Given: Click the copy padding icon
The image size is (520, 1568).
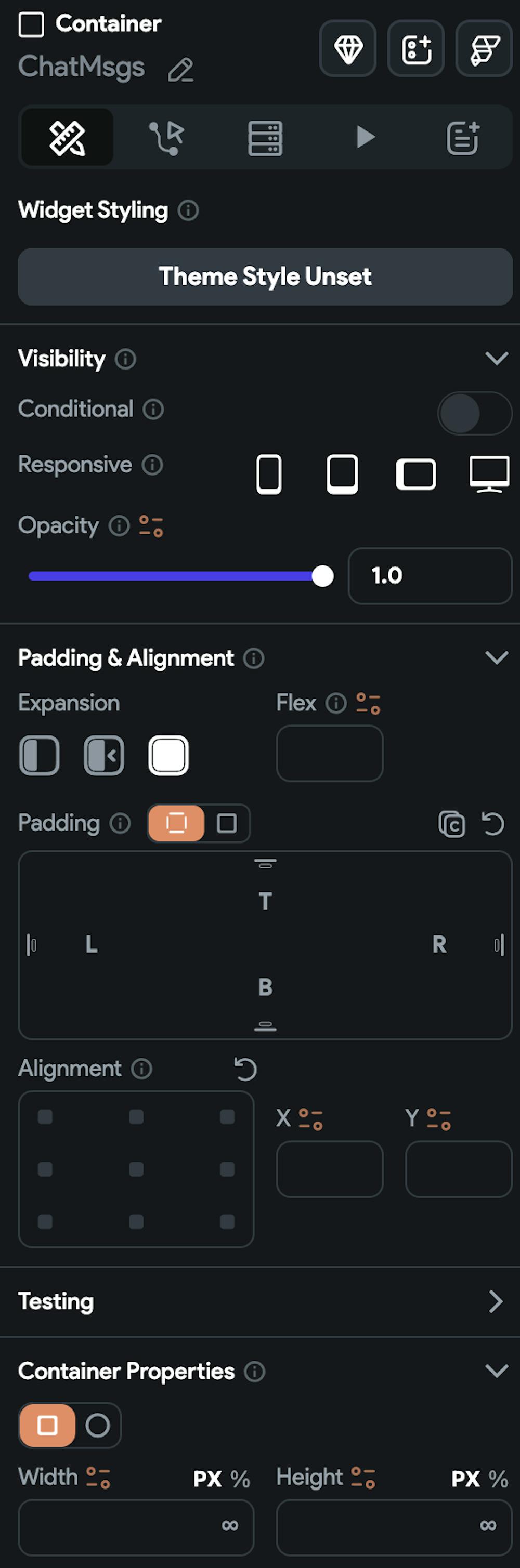Looking at the screenshot, I should click(x=451, y=824).
